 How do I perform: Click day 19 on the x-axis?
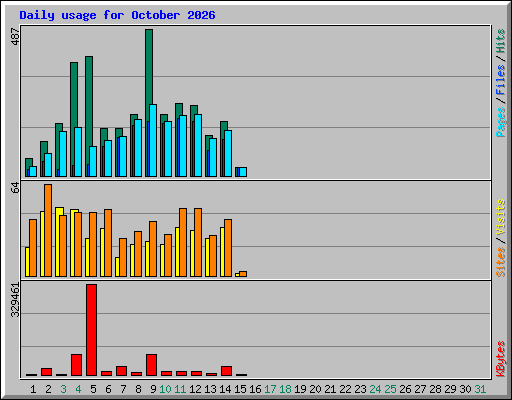300,389
